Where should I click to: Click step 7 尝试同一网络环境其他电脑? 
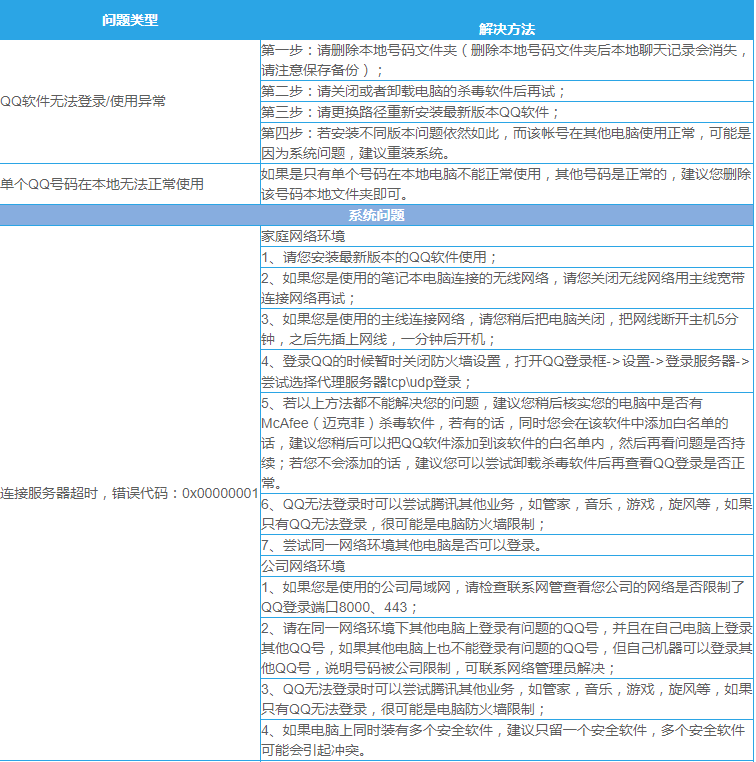pos(507,545)
